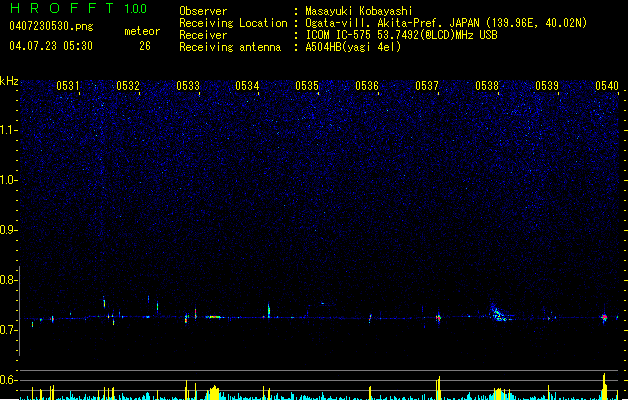Viewport: 629px width, 400px height.
Task: Click the 0539 time marker
Action: [547, 86]
